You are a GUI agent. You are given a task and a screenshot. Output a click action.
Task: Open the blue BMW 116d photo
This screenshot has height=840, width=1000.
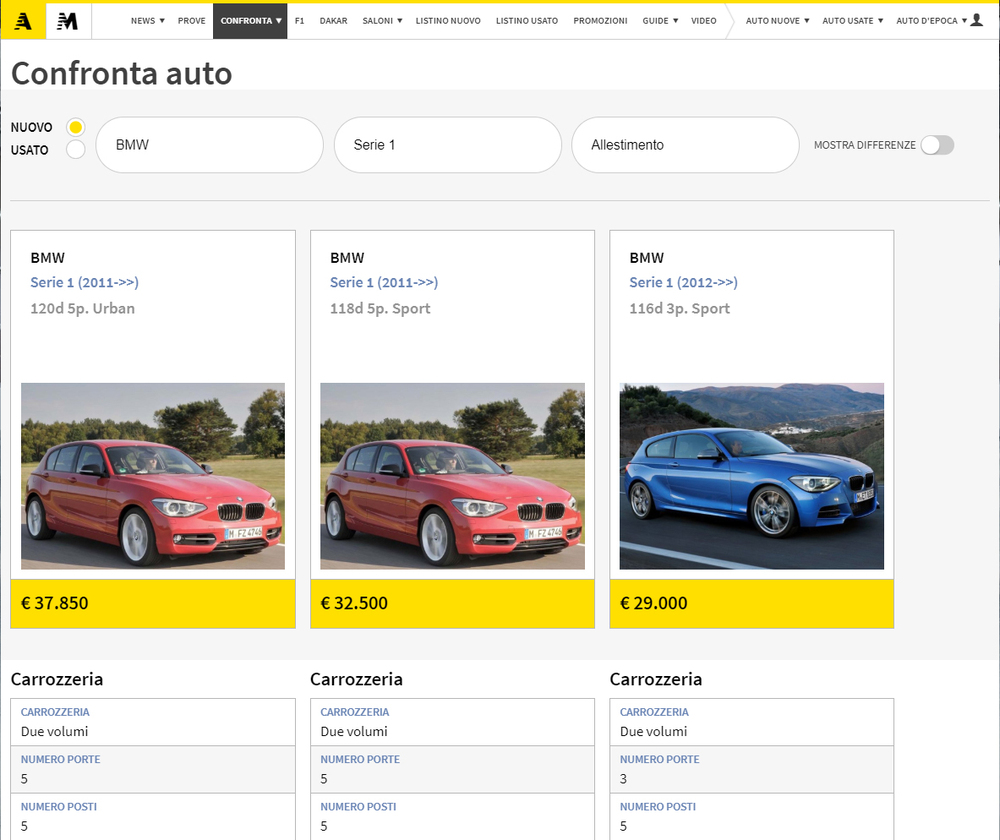[x=752, y=476]
